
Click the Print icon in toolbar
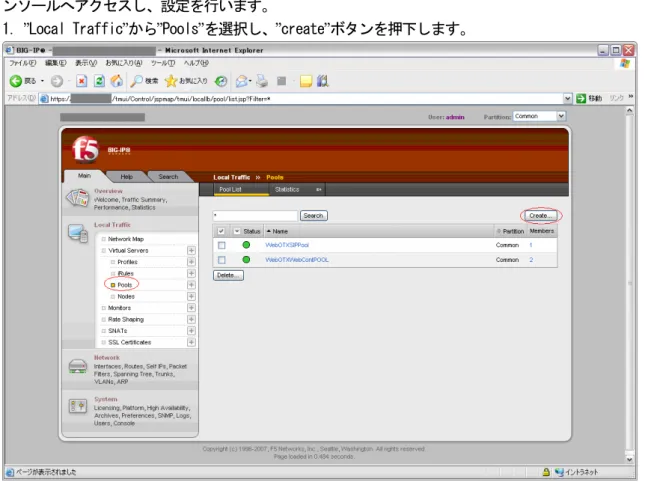click(x=262, y=81)
